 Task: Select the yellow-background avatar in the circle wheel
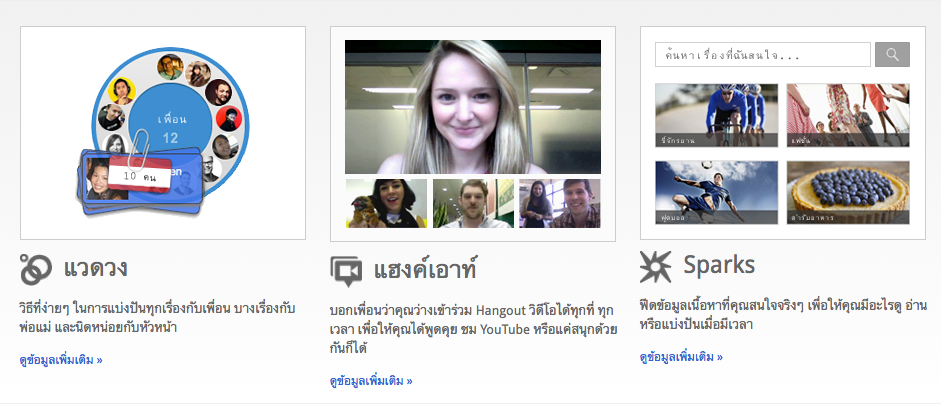[122, 88]
